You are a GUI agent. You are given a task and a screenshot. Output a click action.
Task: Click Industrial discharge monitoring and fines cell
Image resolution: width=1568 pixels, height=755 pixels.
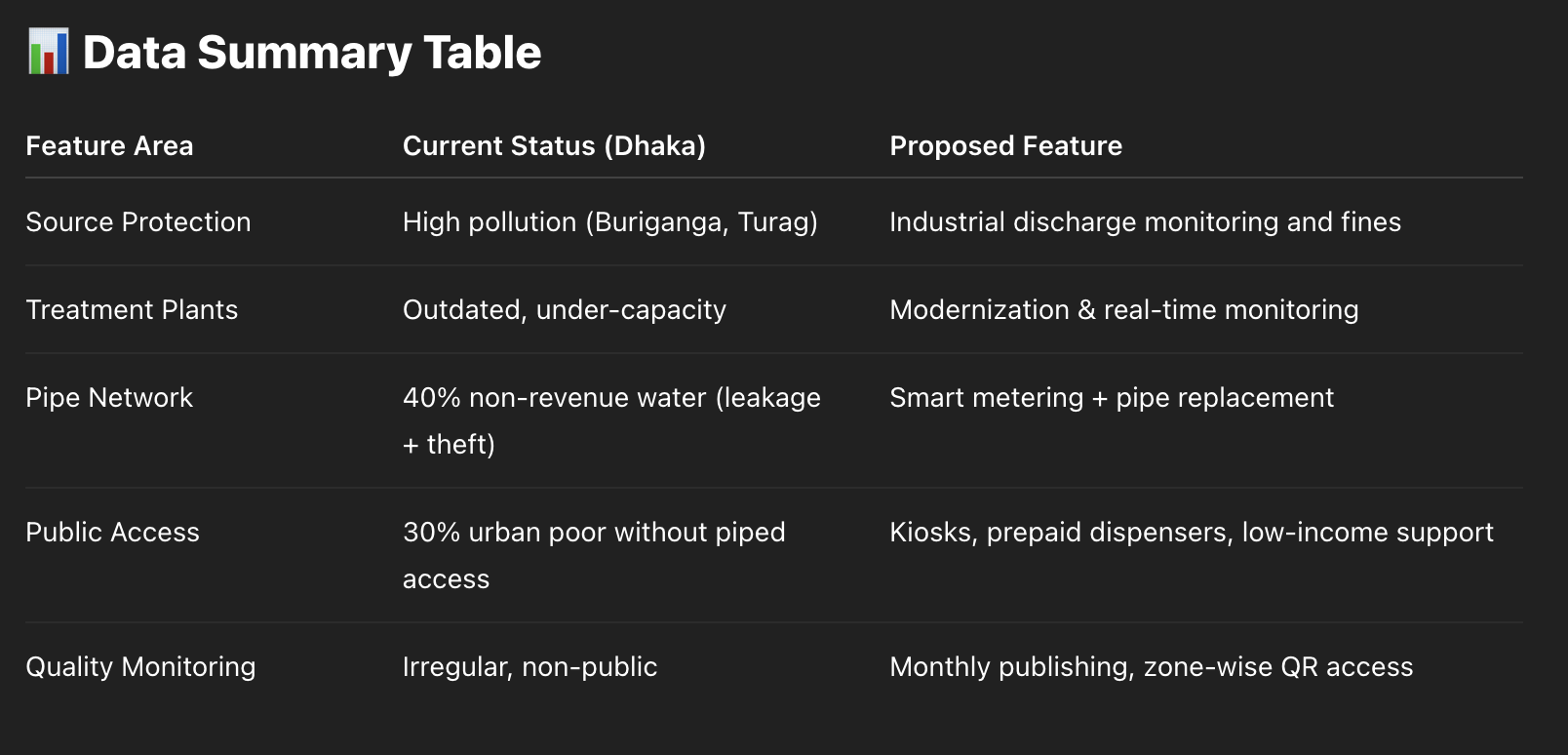tap(1145, 222)
